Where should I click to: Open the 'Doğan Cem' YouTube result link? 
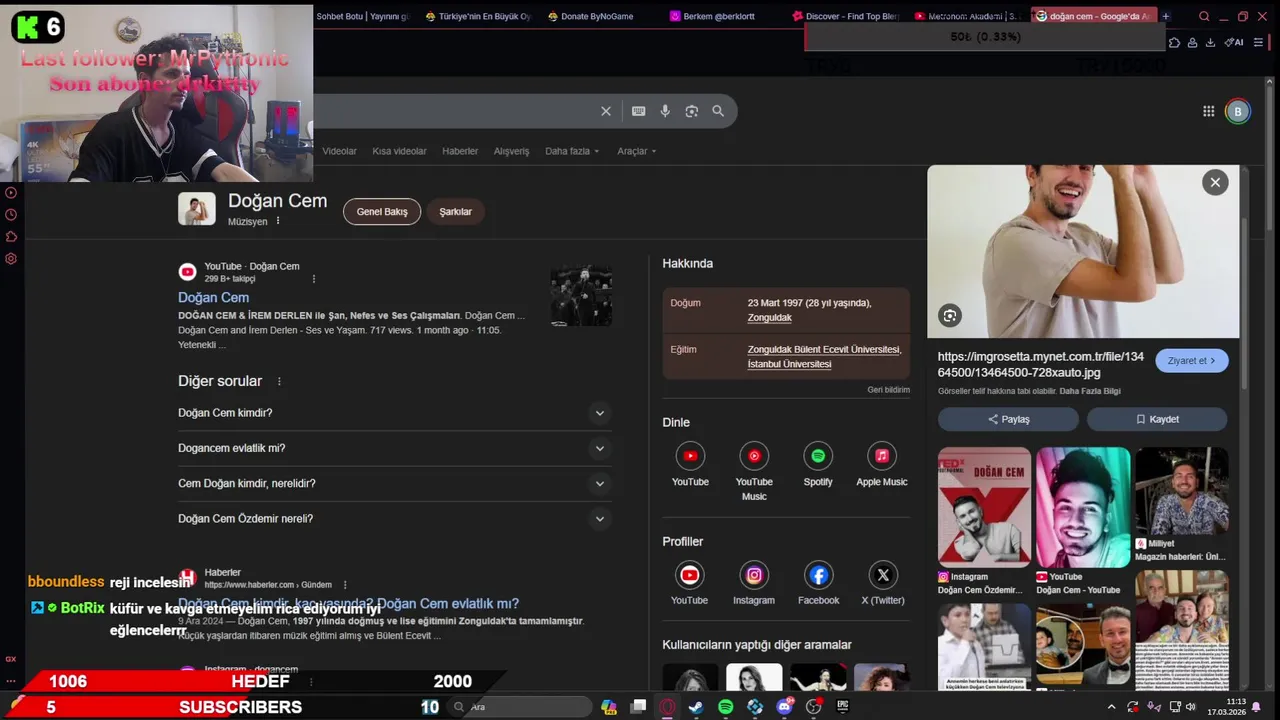click(x=213, y=297)
